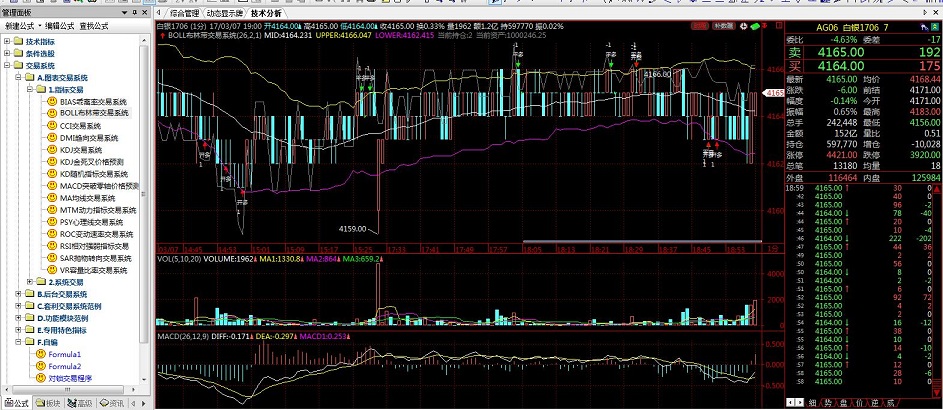The width and height of the screenshot is (943, 410).
Task: Collapse the A.图表交易系统 node
Action: pos(19,78)
